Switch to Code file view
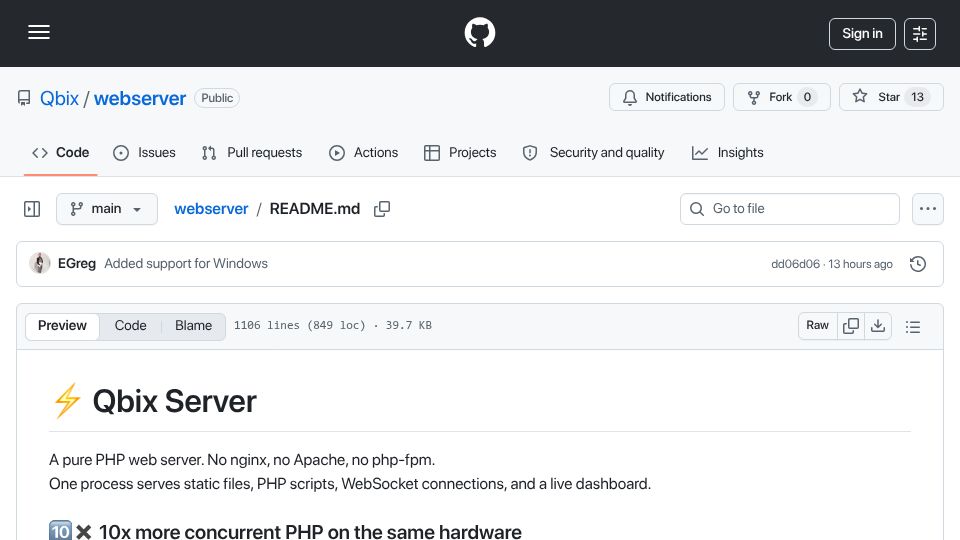 click(x=130, y=326)
